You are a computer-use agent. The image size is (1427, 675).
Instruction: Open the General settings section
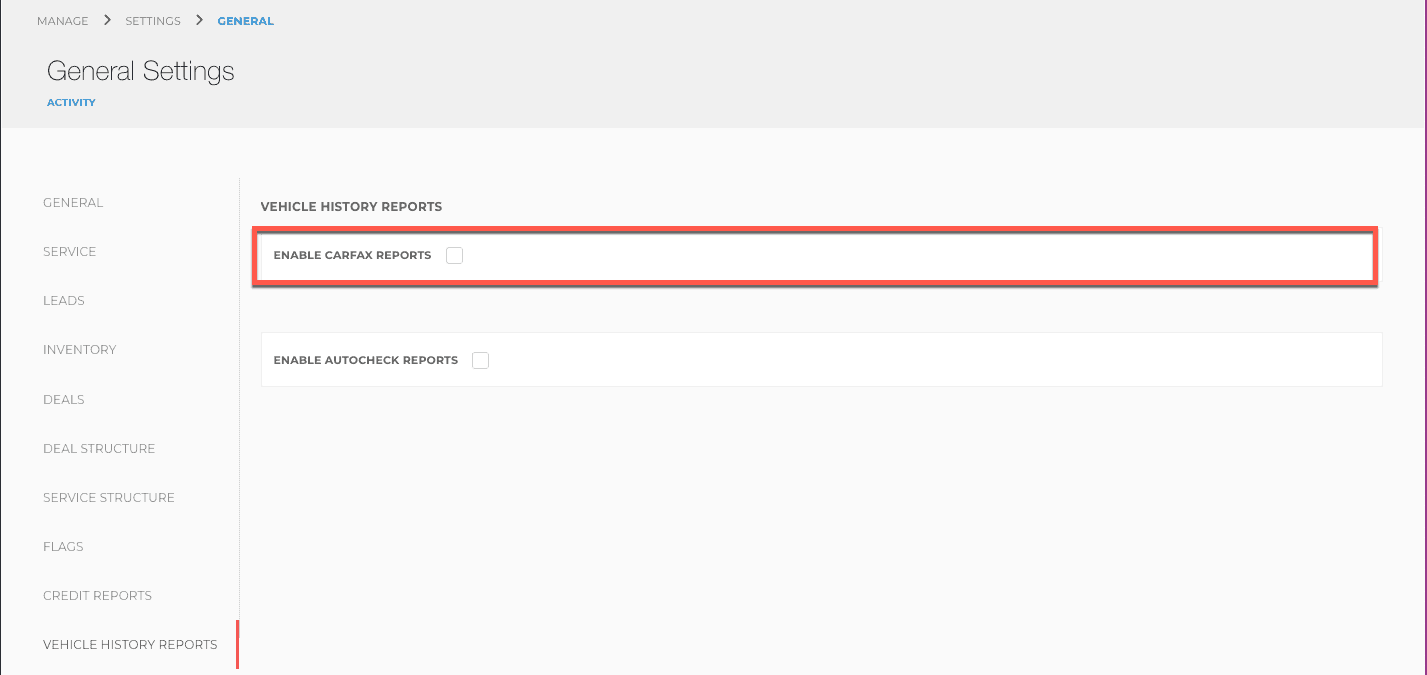coord(73,203)
